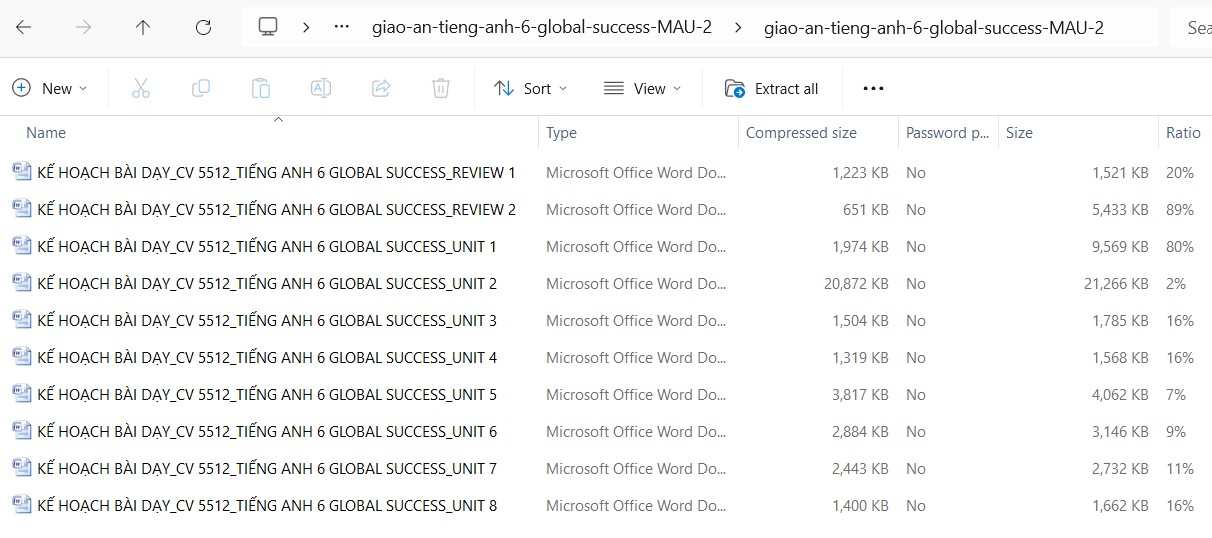Viewport: 1212px width, 538px height.
Task: Sort by Size column header
Action: (x=1019, y=132)
